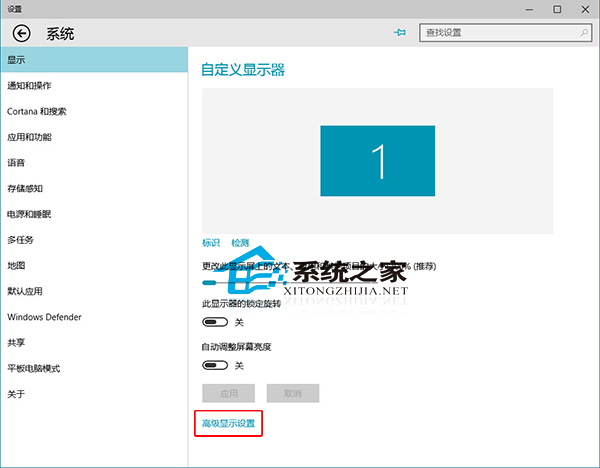Toggle 此显示器的锁定旋转 switch
This screenshot has width=600, height=468.
(215, 322)
